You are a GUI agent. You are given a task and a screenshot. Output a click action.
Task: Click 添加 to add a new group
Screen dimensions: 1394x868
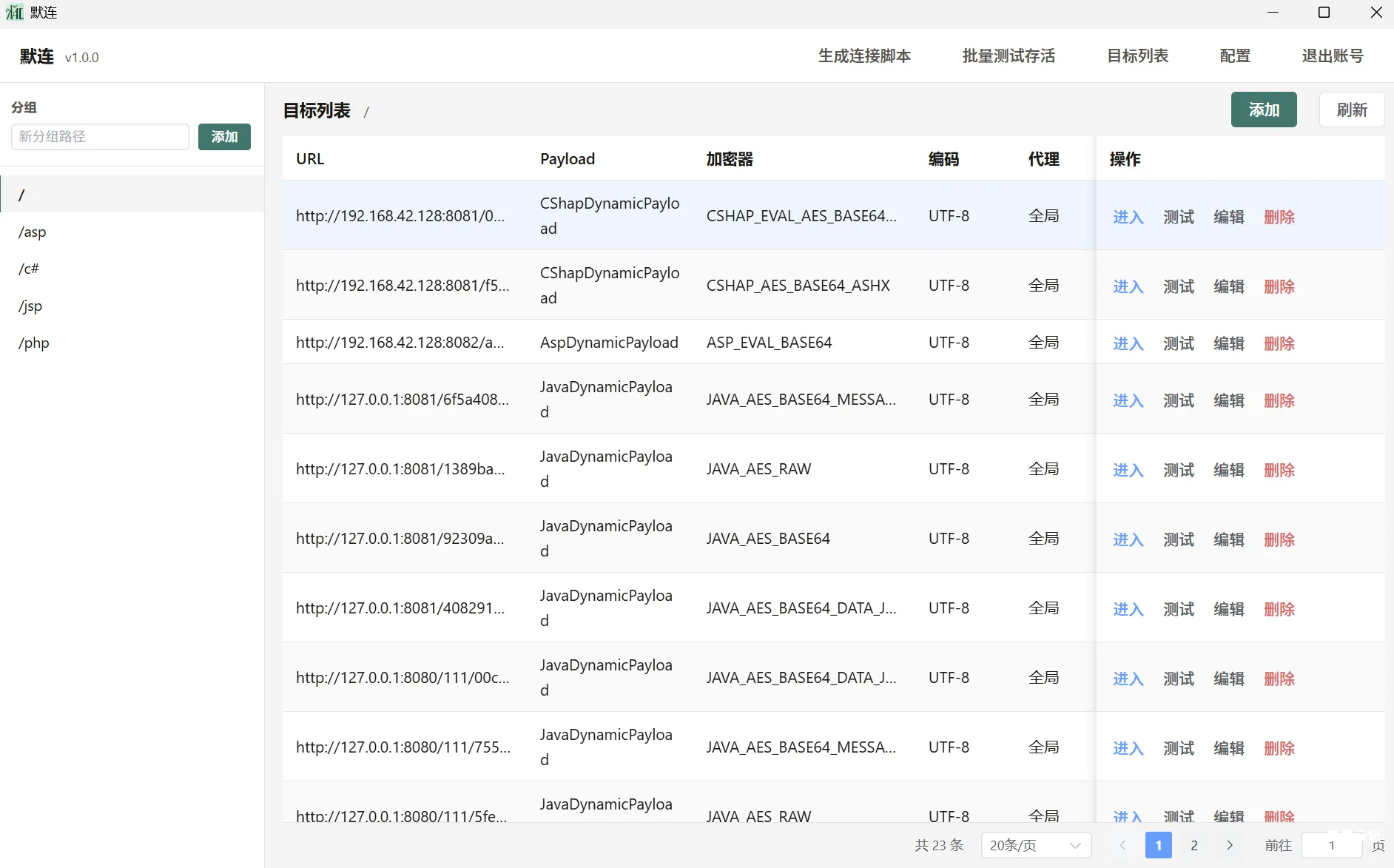pos(223,137)
